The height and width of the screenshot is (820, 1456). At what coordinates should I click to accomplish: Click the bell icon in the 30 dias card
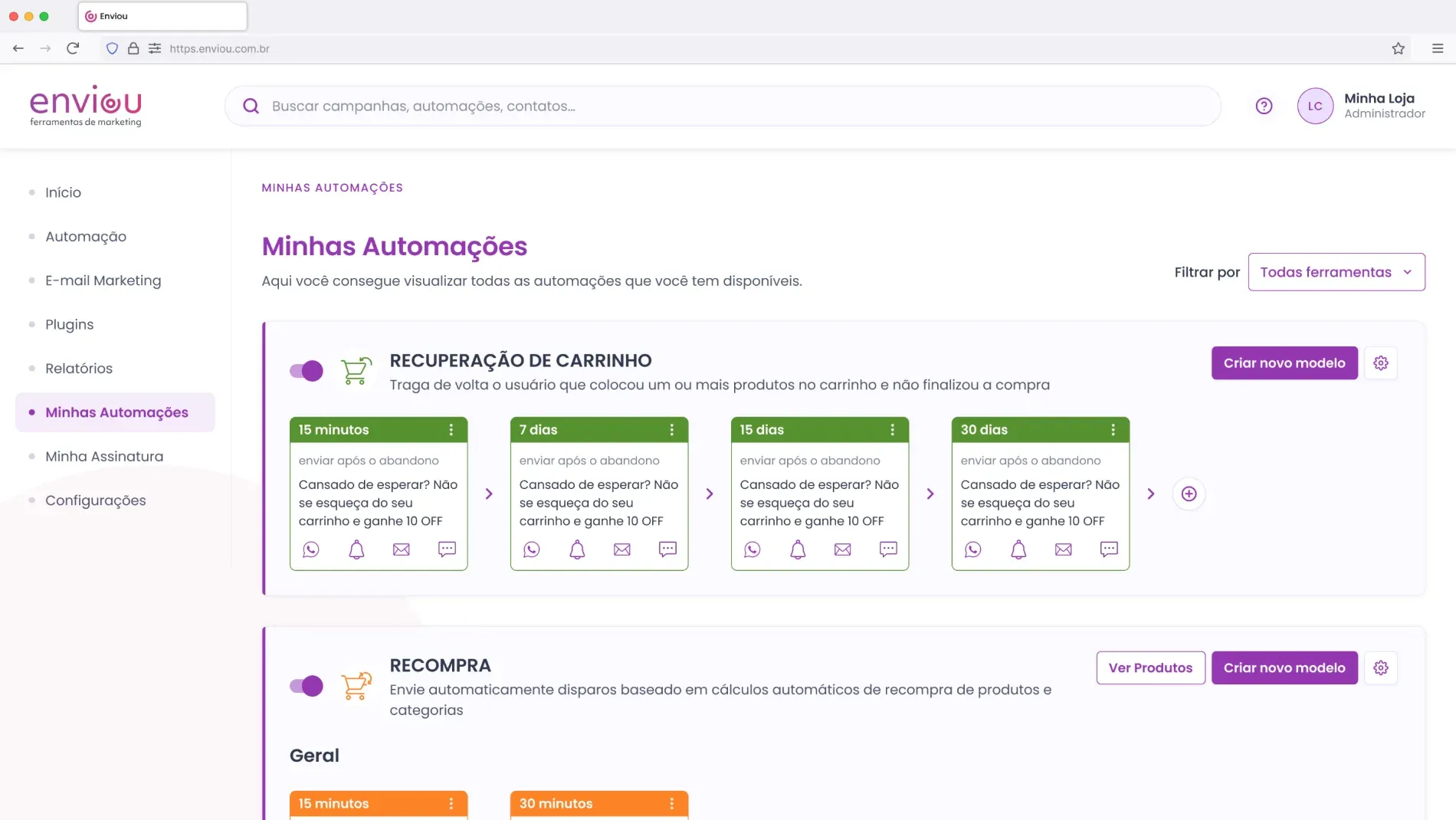click(x=1018, y=549)
